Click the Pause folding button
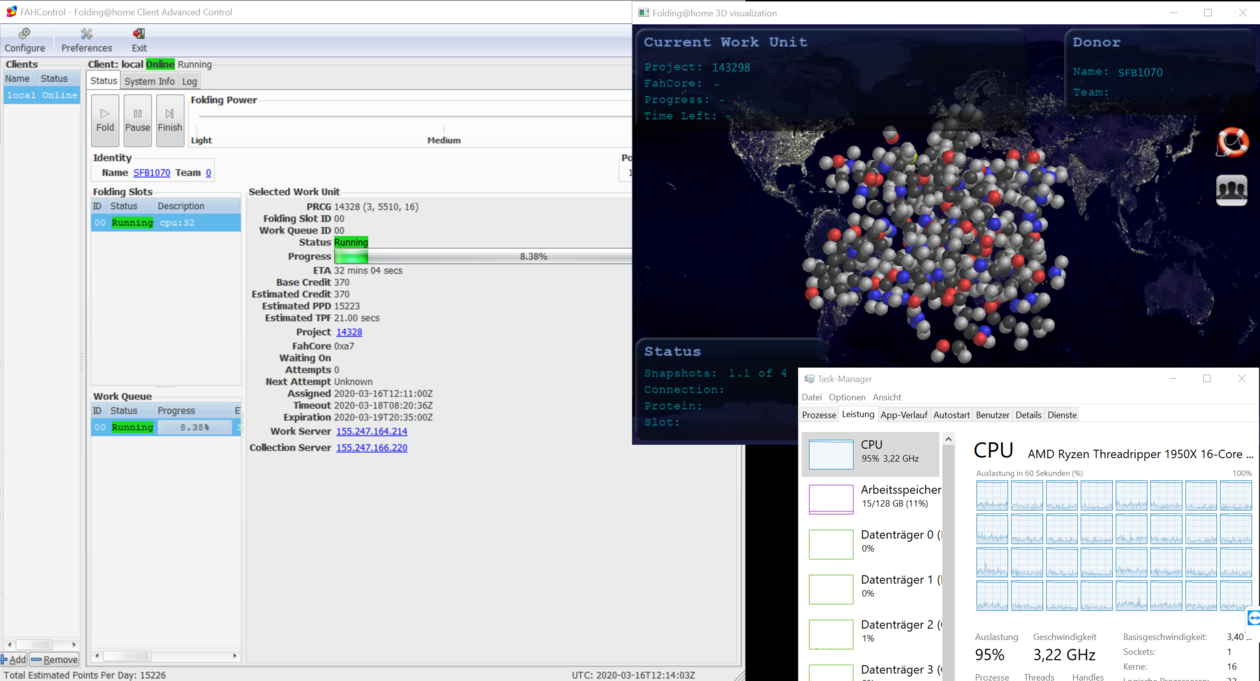 (x=138, y=120)
